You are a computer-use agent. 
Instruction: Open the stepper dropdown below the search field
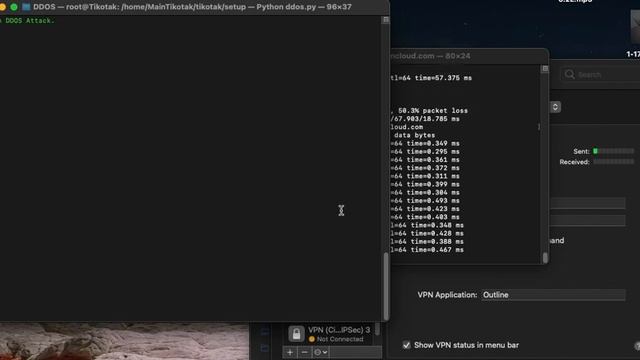click(x=555, y=107)
